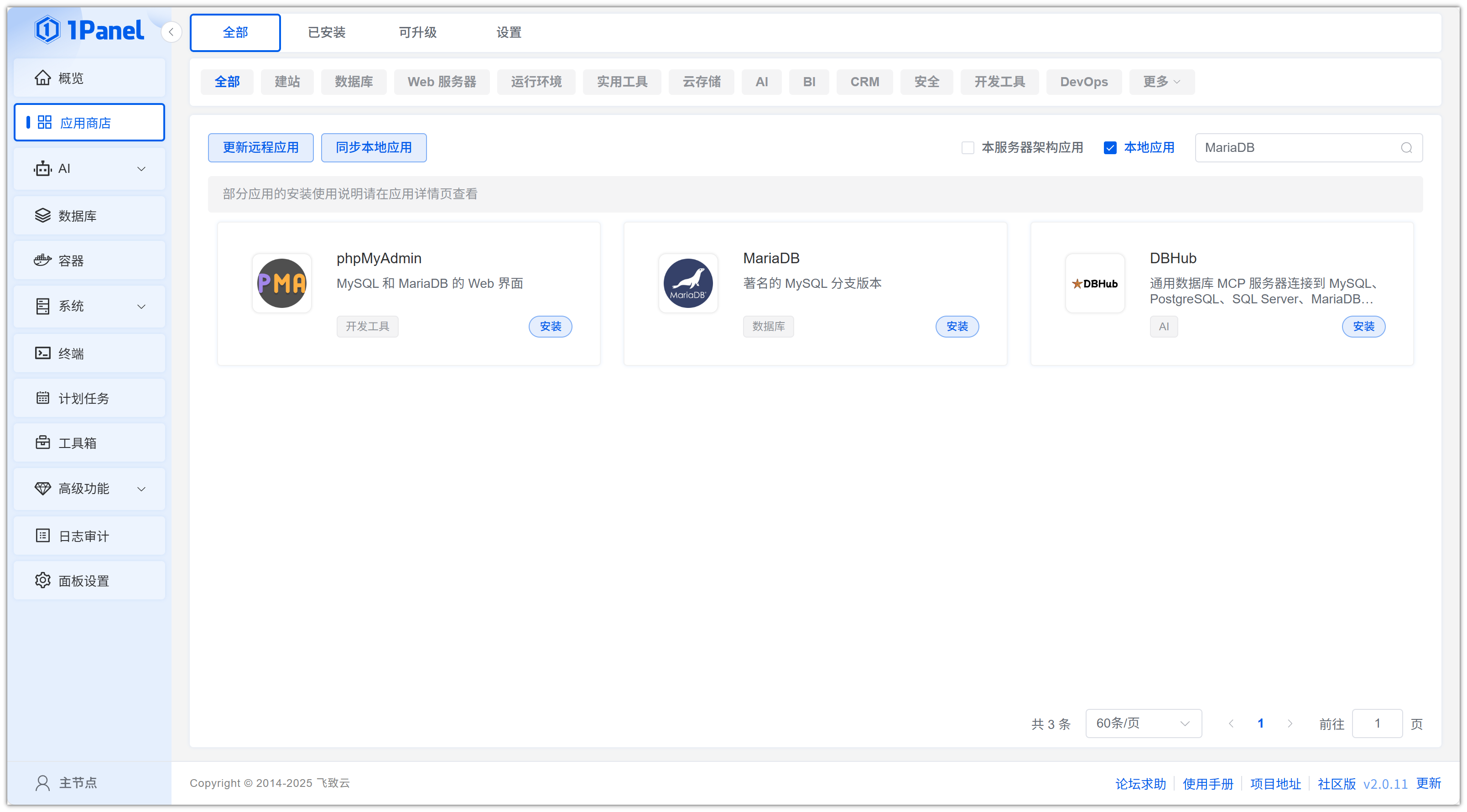This screenshot has height=812, width=1467.
Task: Open the terminal (终端) sidebar icon
Action: pos(43,353)
